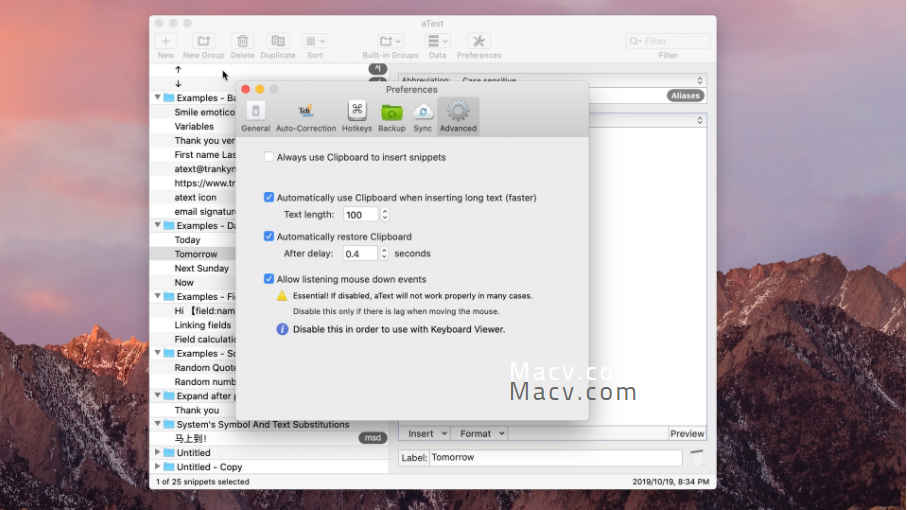Click the Filter search field
908x510 pixels.
pos(668,41)
